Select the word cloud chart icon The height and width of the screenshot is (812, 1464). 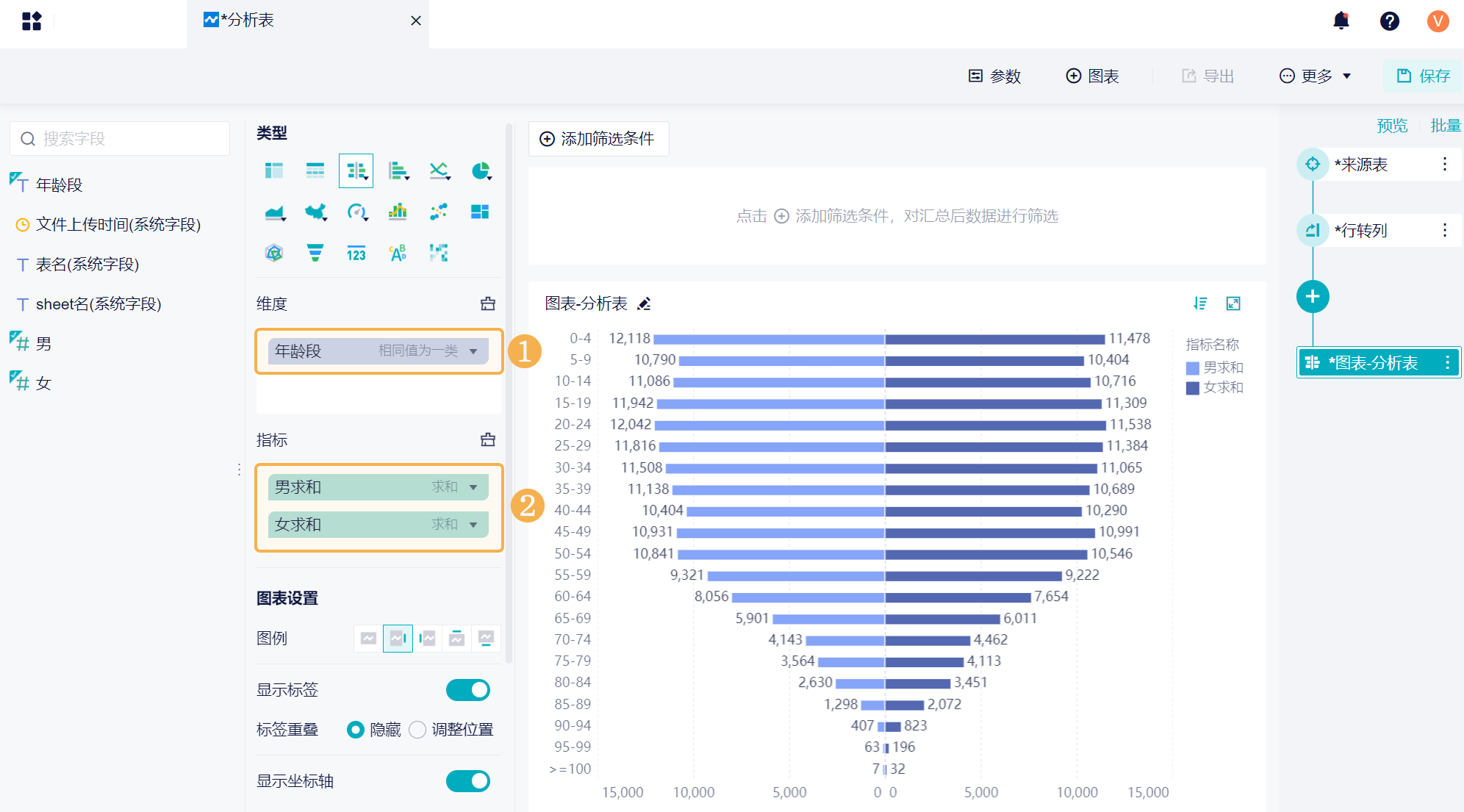point(398,254)
